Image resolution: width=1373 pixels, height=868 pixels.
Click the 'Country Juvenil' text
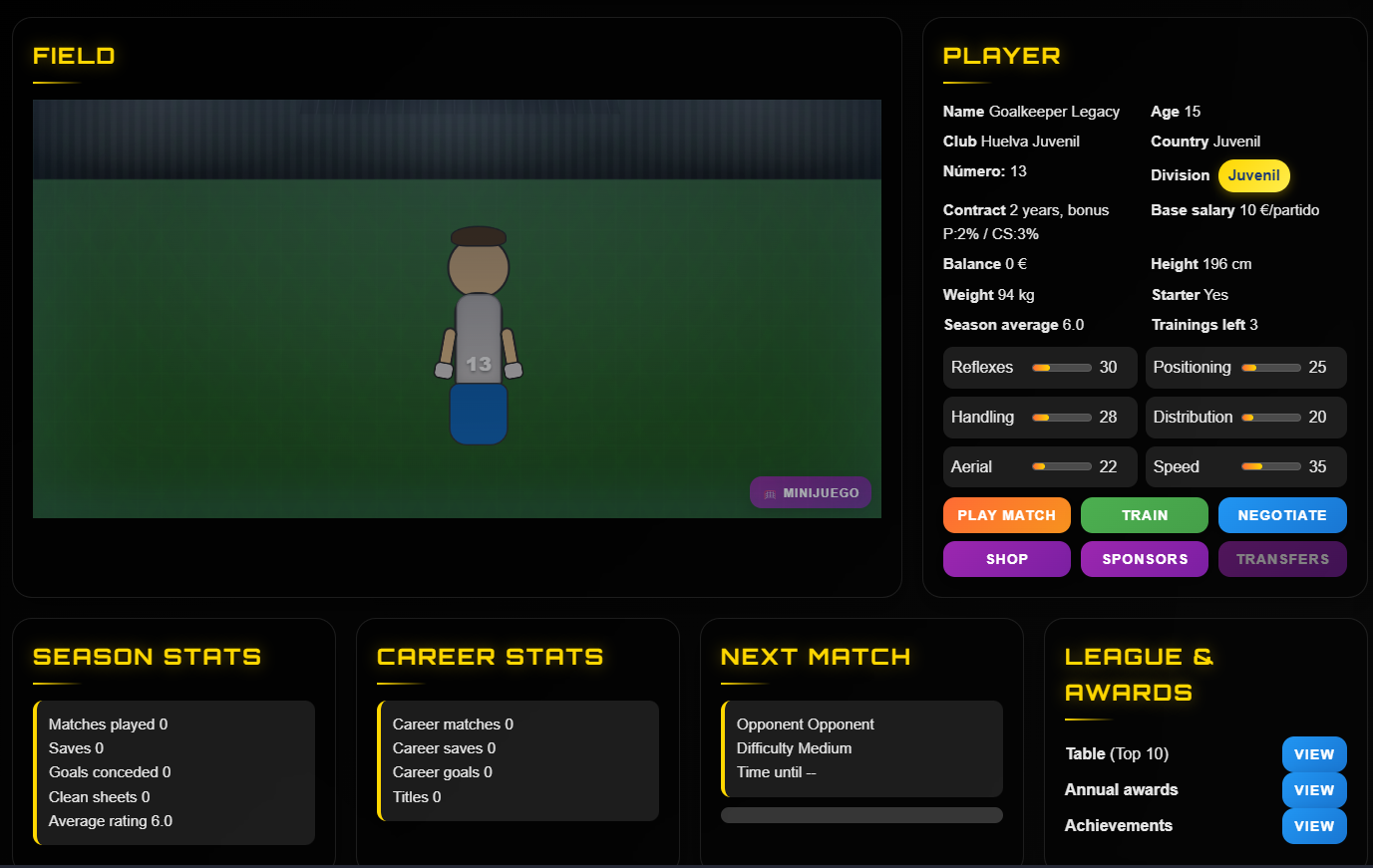tap(1205, 142)
